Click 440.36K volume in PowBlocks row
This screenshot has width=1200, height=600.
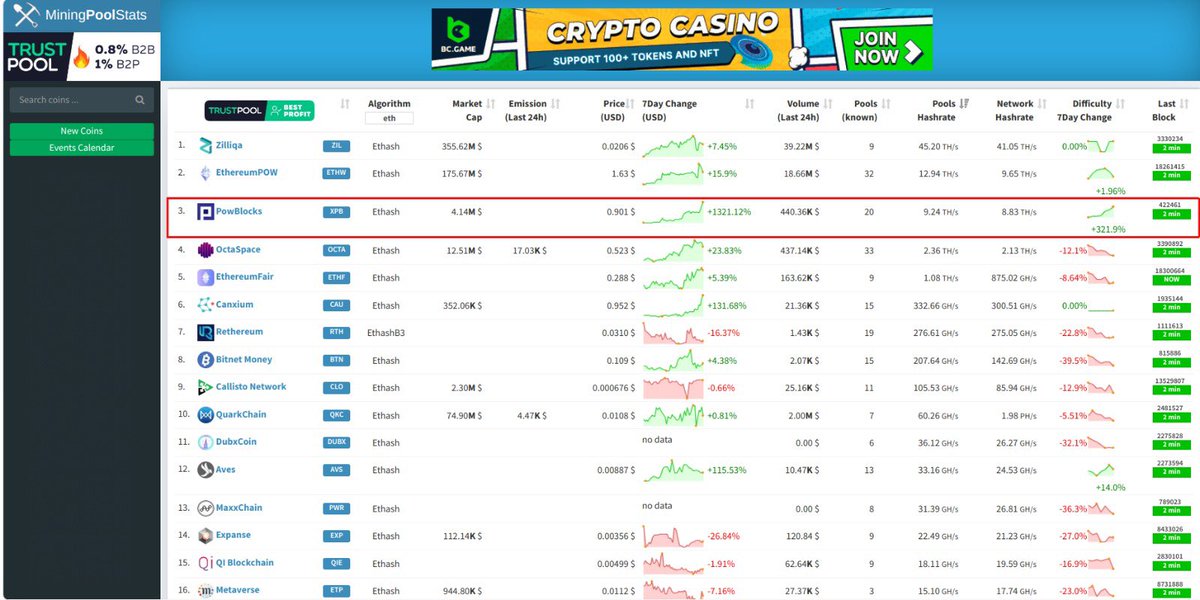coord(799,212)
